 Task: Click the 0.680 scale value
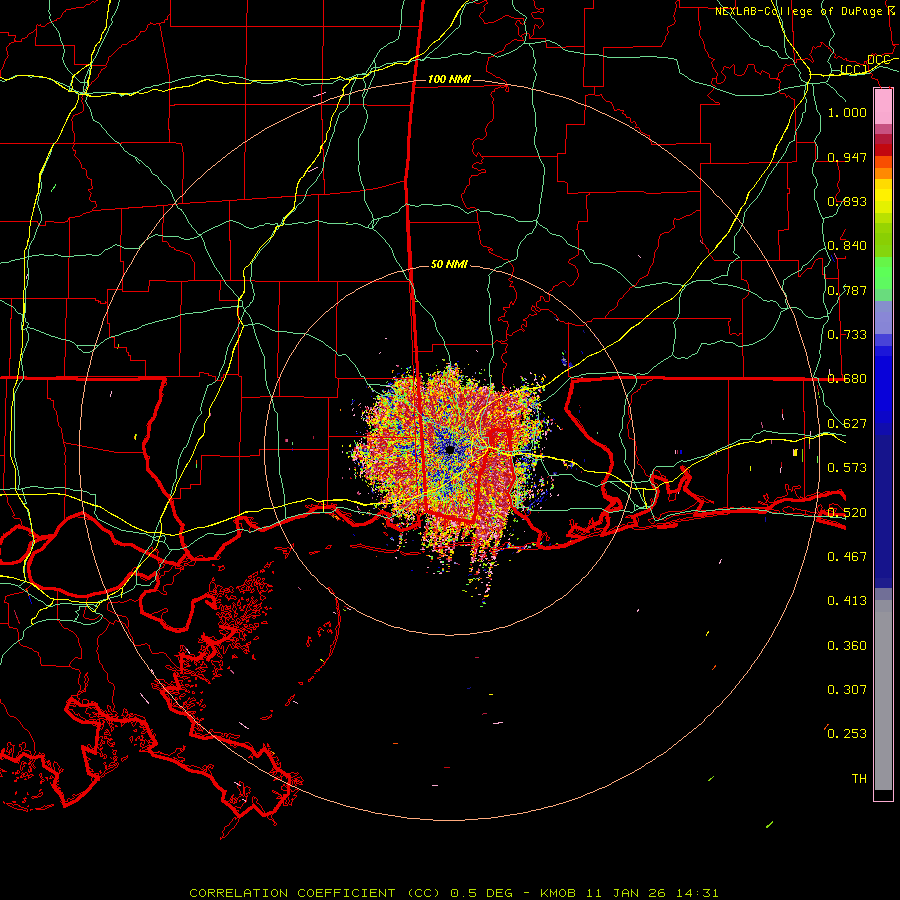point(847,379)
